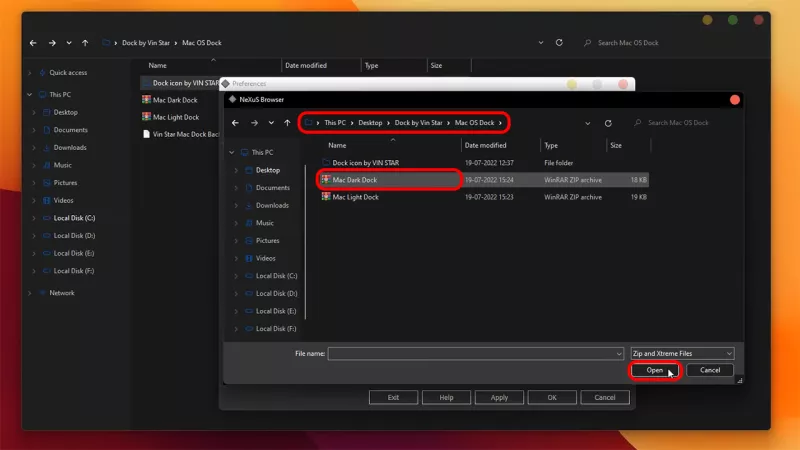
Task: Select Music in dialog sidebar
Action: pyautogui.click(x=264, y=223)
